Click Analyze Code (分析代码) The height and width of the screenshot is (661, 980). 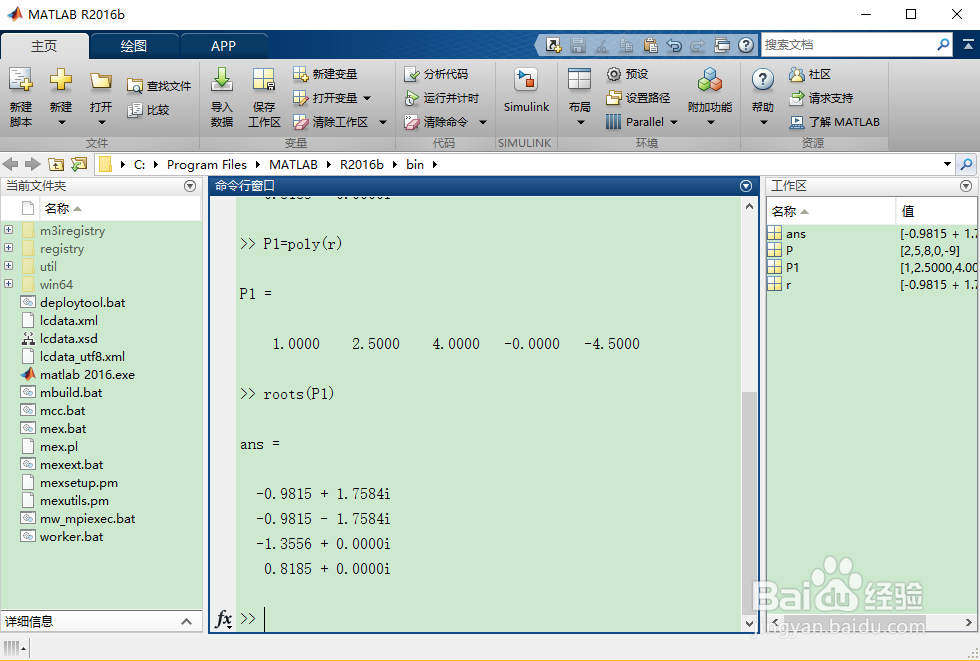coord(436,74)
